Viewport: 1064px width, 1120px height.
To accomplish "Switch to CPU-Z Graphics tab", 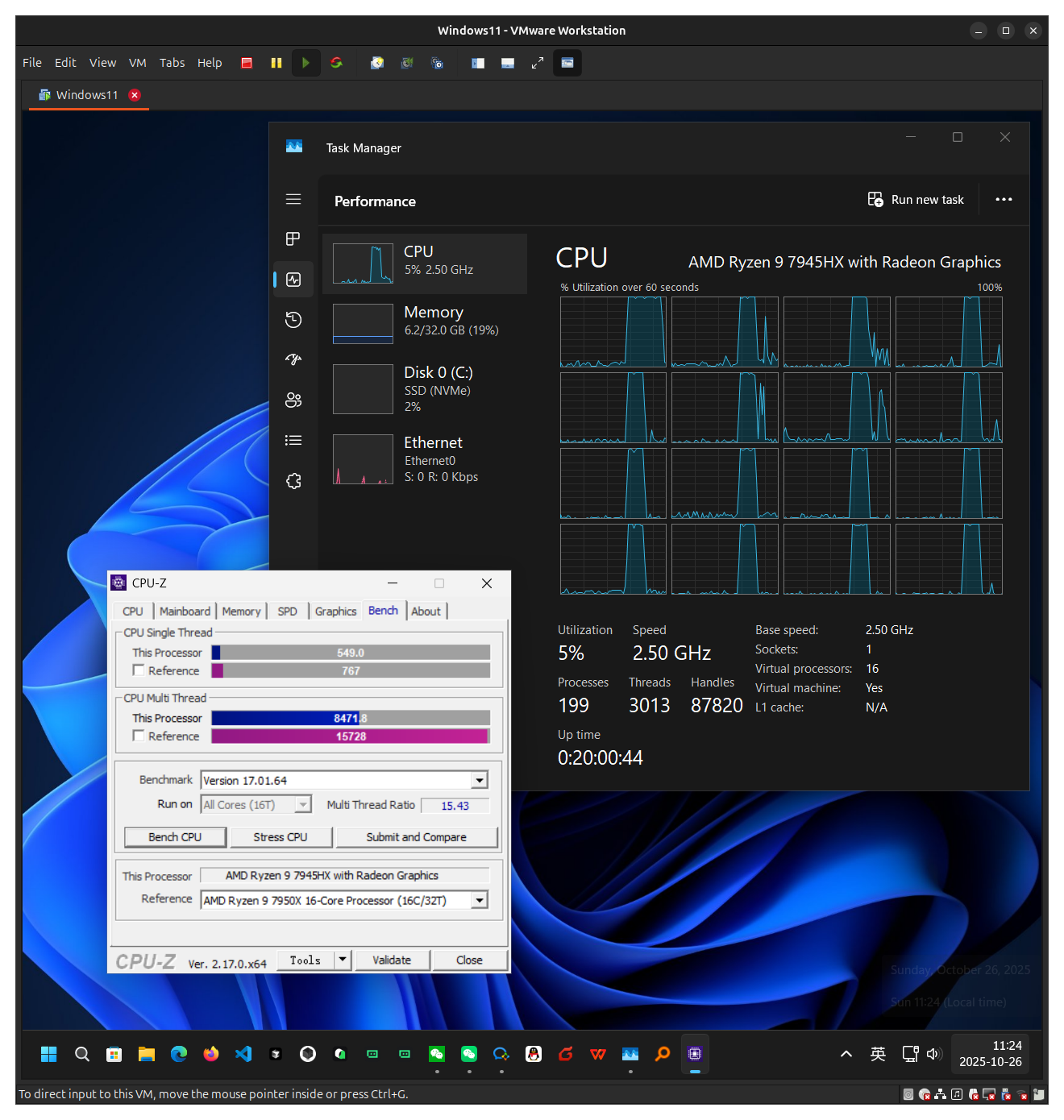I will click(x=335, y=612).
